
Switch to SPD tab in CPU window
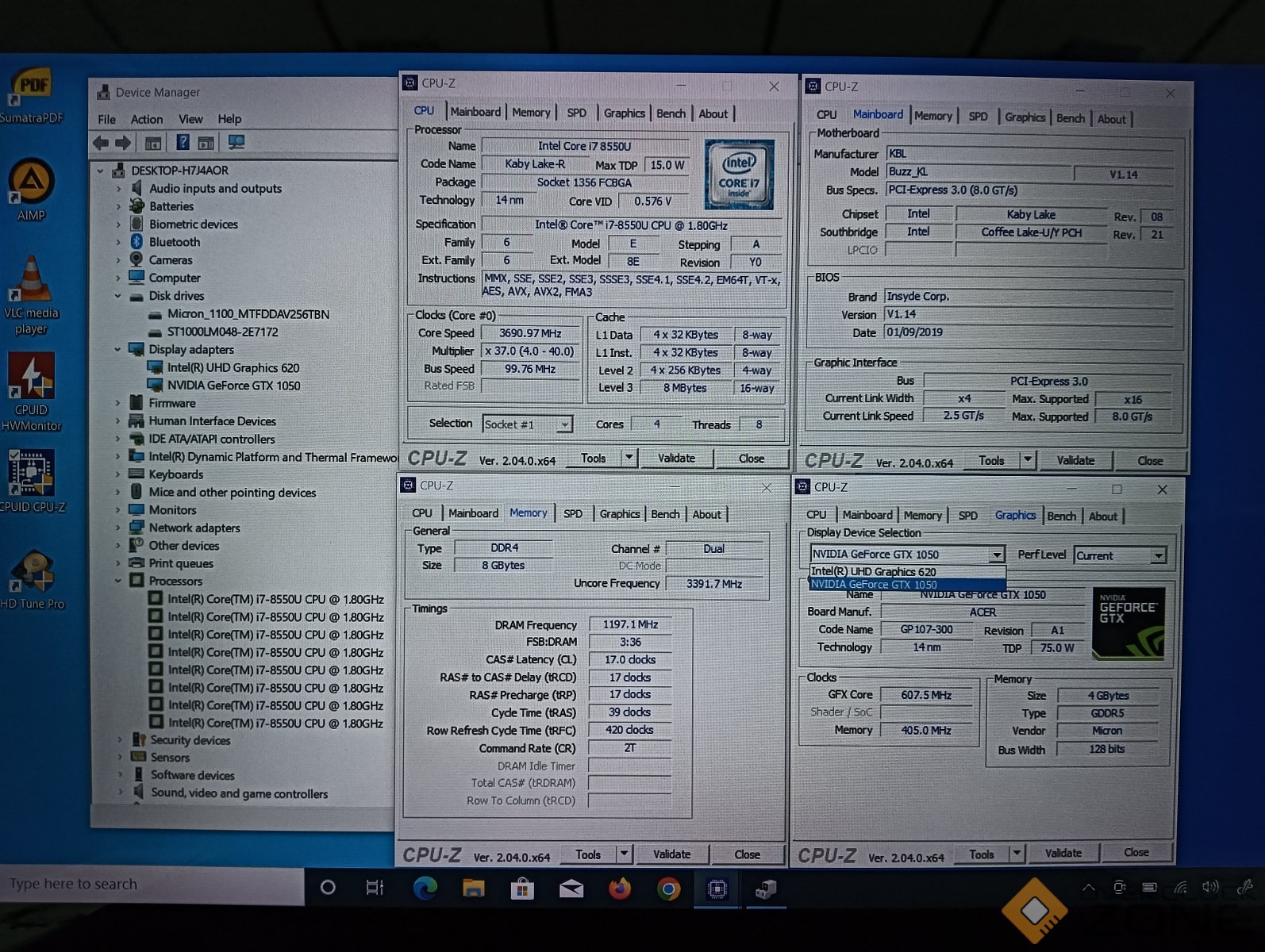point(577,113)
